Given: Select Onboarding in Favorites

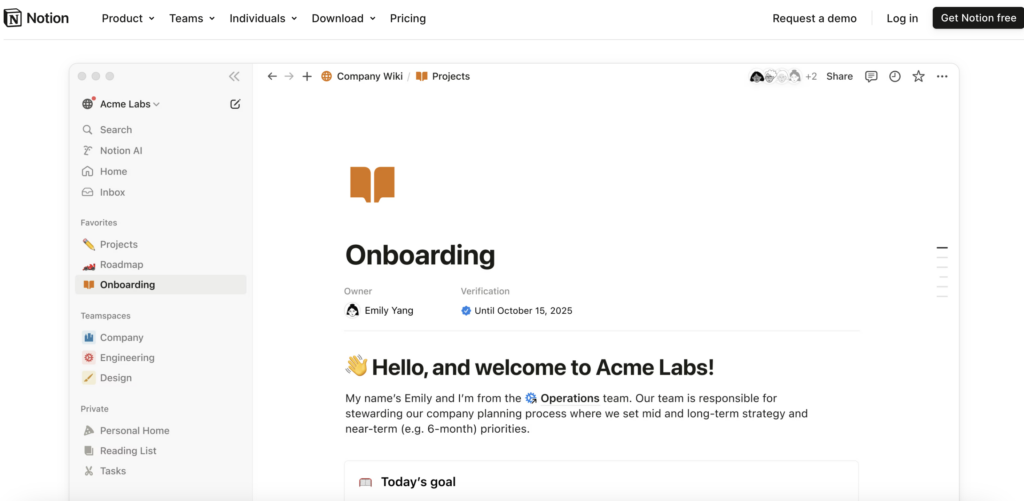Looking at the screenshot, I should [161, 285].
